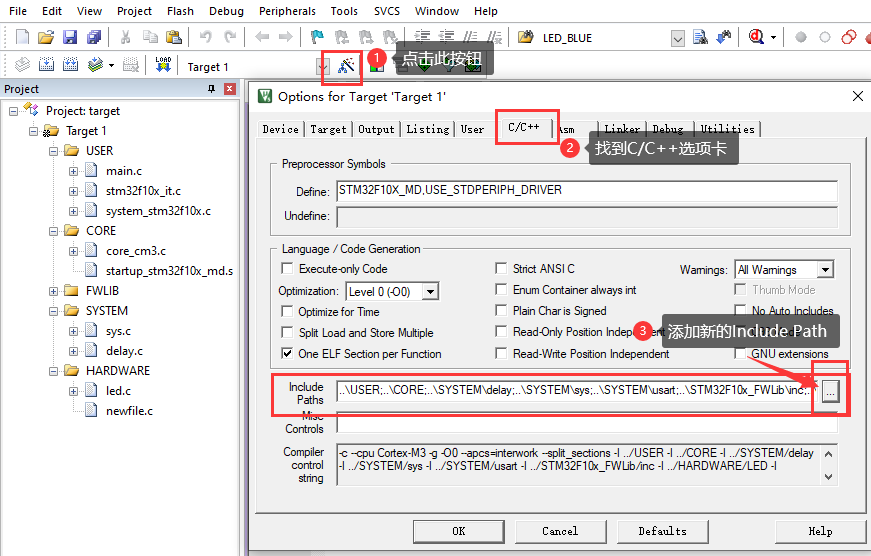This screenshot has width=871, height=556.
Task: Click the Help button in the dialog
Action: pos(820,532)
